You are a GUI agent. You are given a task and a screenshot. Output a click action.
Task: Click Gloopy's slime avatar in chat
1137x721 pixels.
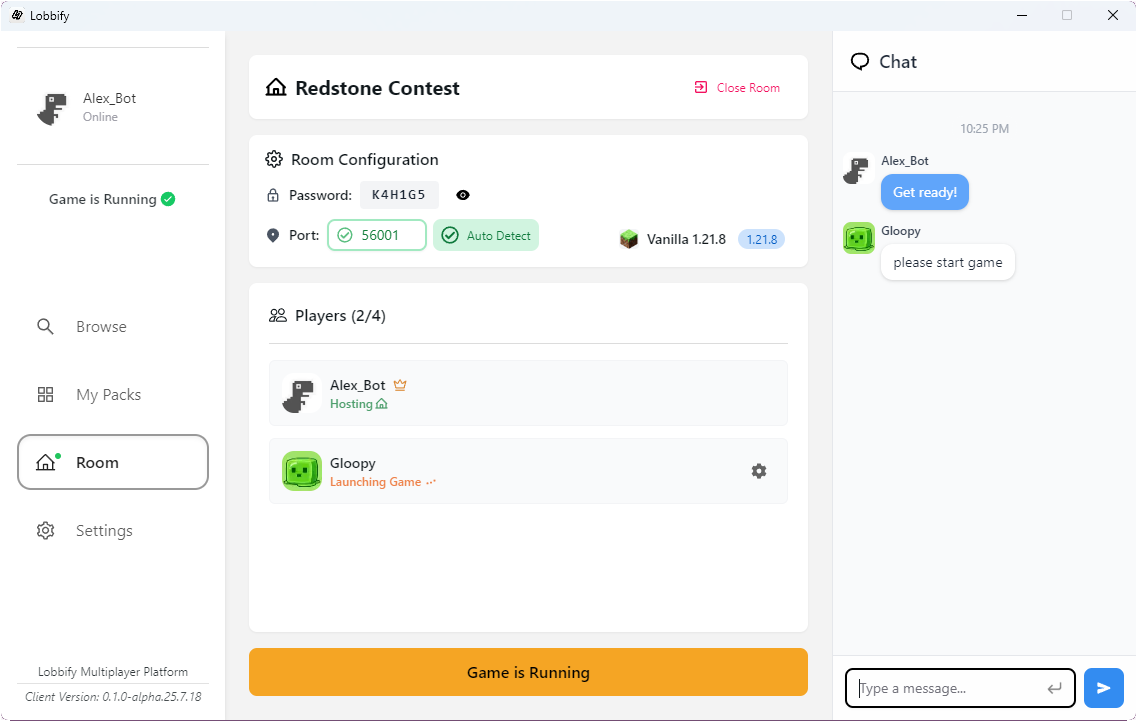pyautogui.click(x=859, y=238)
